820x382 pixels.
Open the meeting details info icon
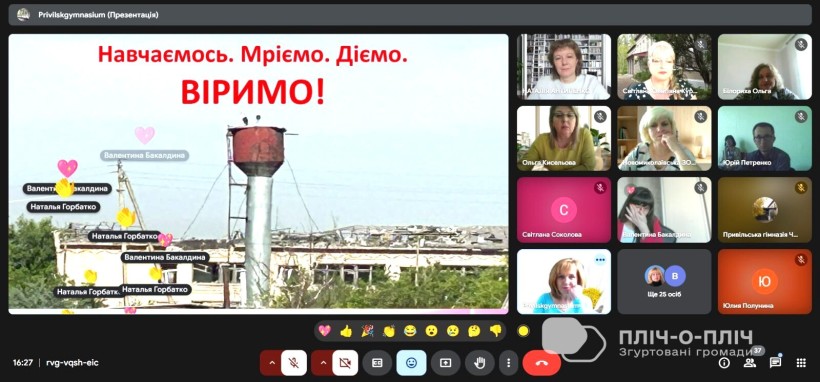point(724,363)
